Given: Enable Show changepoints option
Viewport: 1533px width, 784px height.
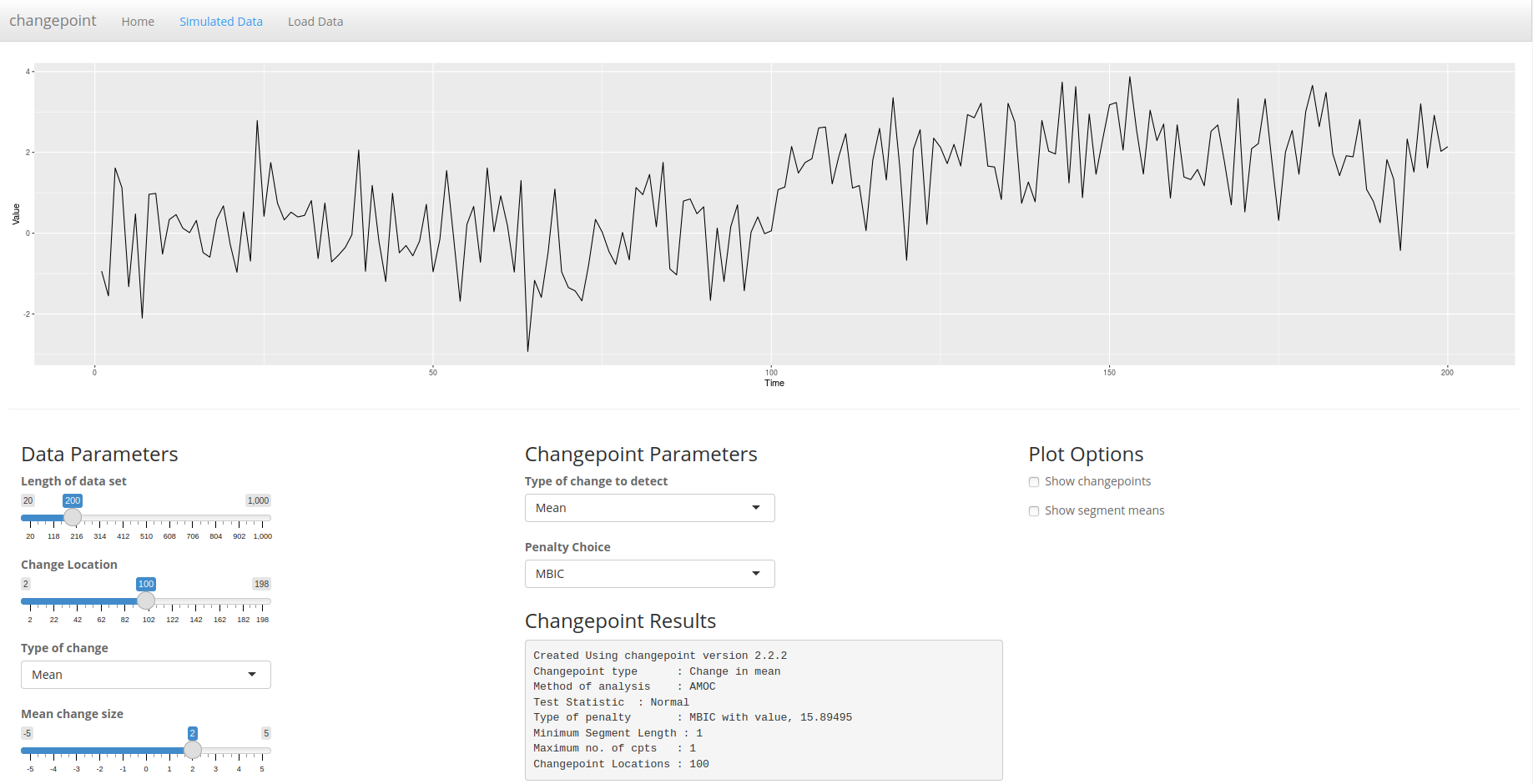Looking at the screenshot, I should (1034, 481).
